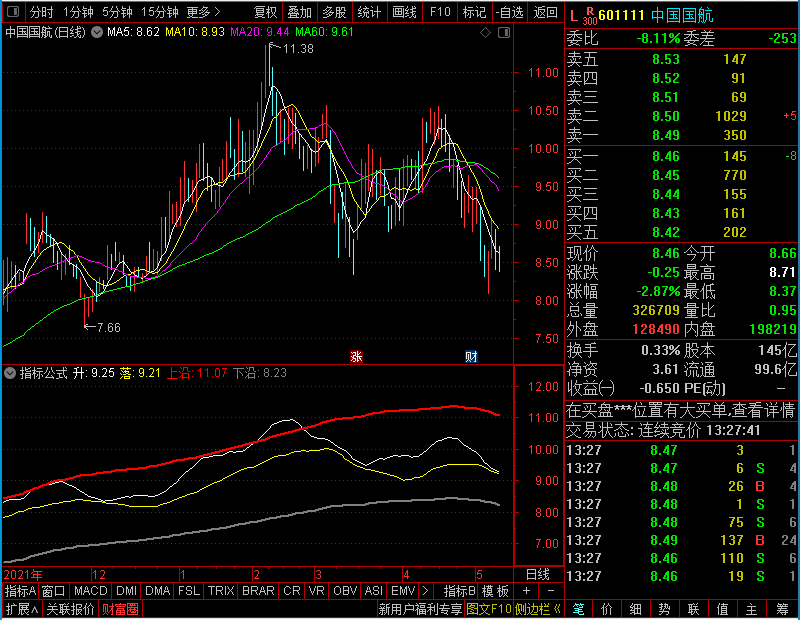
Task: Switch indicator to MACD
Action: pos(90,591)
